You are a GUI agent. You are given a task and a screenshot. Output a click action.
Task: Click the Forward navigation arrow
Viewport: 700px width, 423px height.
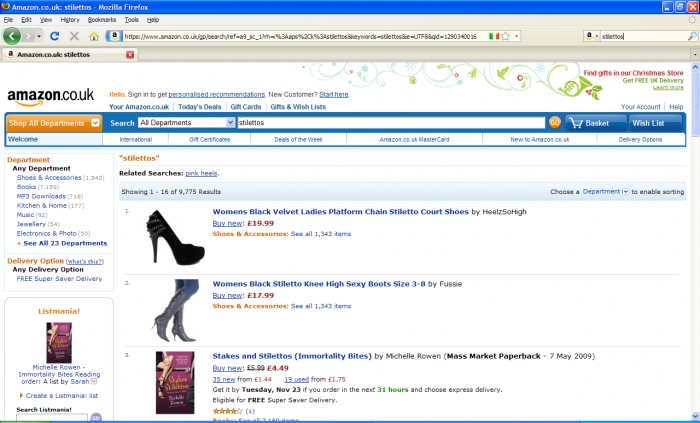[29, 36]
